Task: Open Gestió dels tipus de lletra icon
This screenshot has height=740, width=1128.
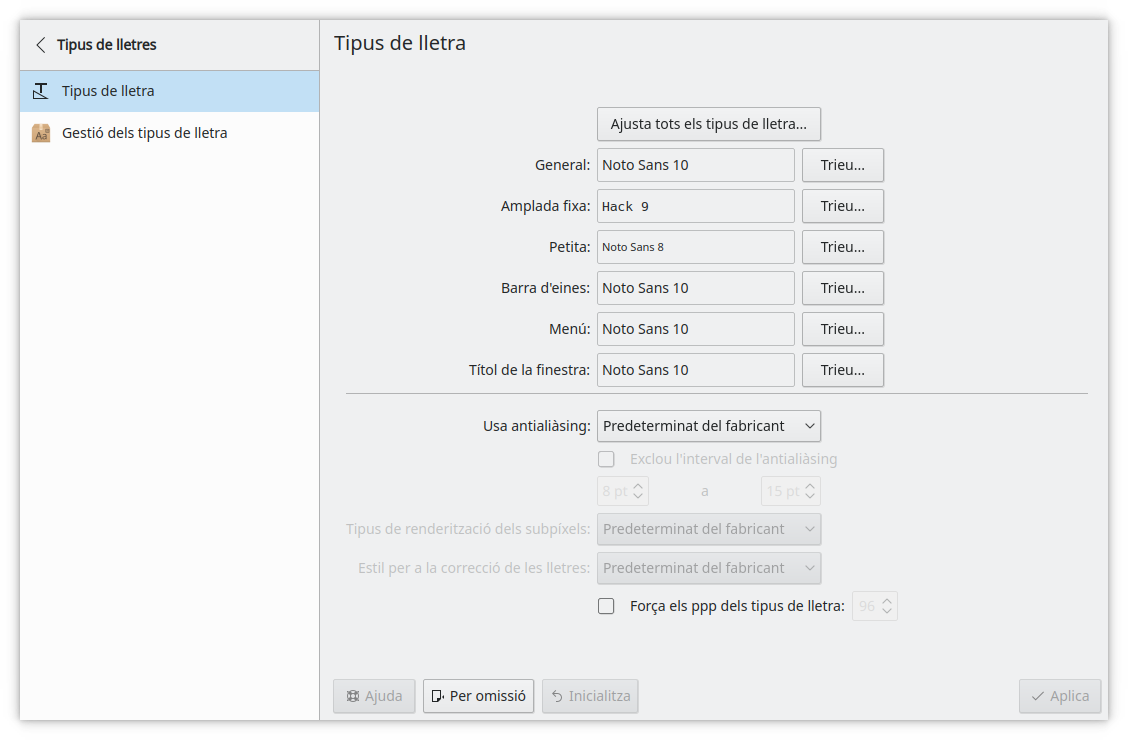Action: coord(41,133)
